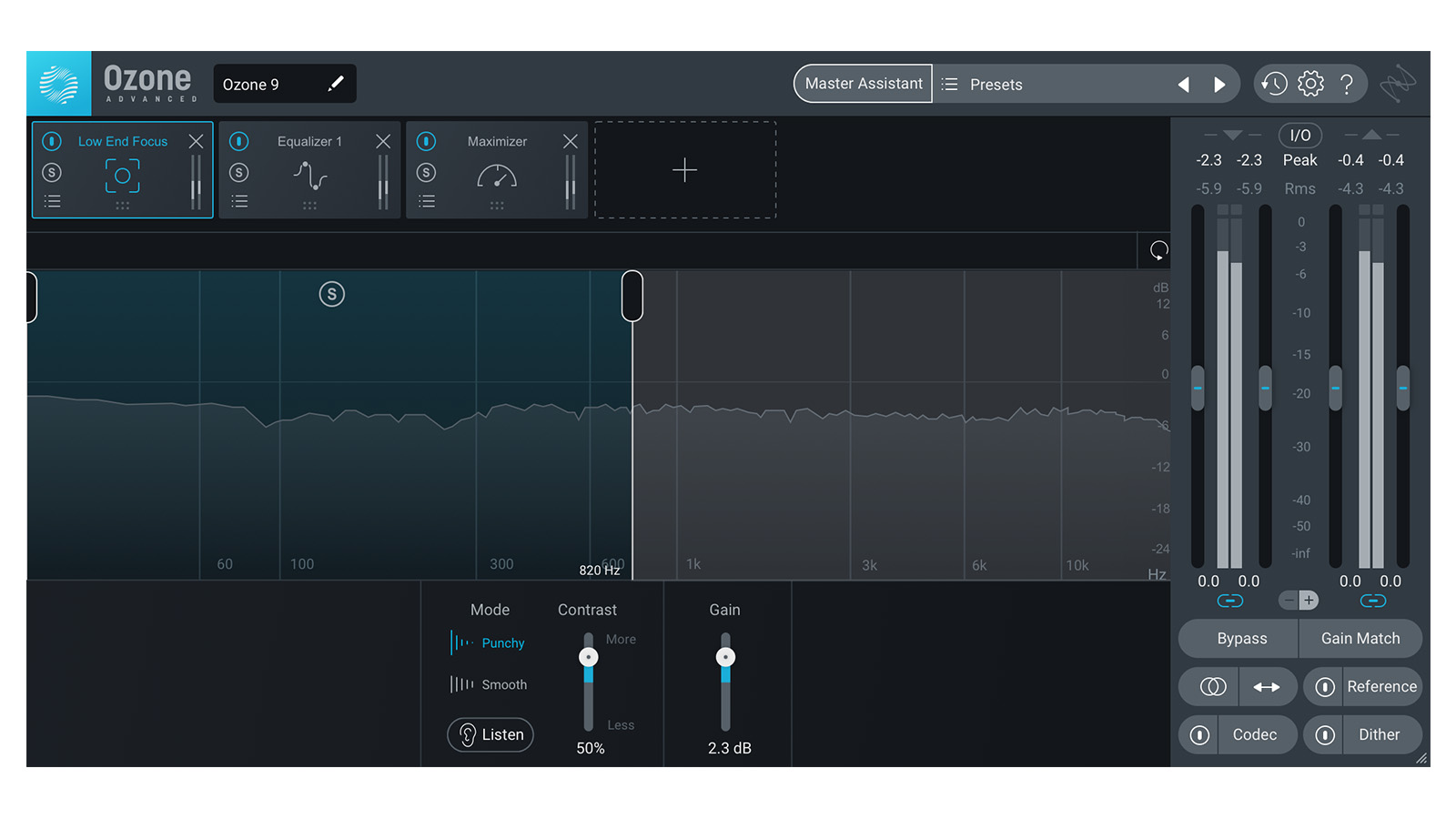This screenshot has width=1456, height=819.
Task: Click the help question mark icon
Action: [x=1347, y=85]
